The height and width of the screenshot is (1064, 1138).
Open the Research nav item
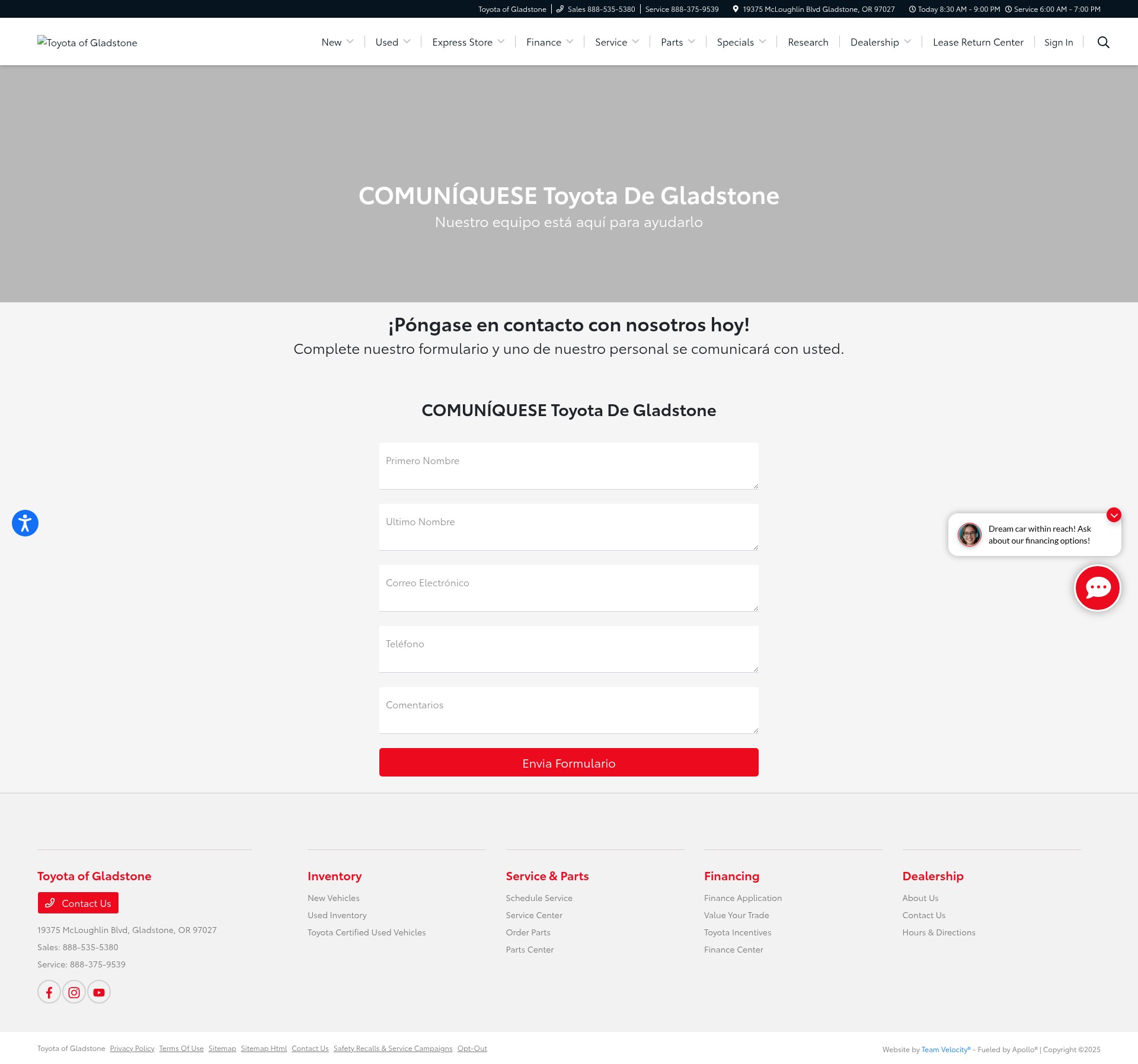[x=808, y=42]
